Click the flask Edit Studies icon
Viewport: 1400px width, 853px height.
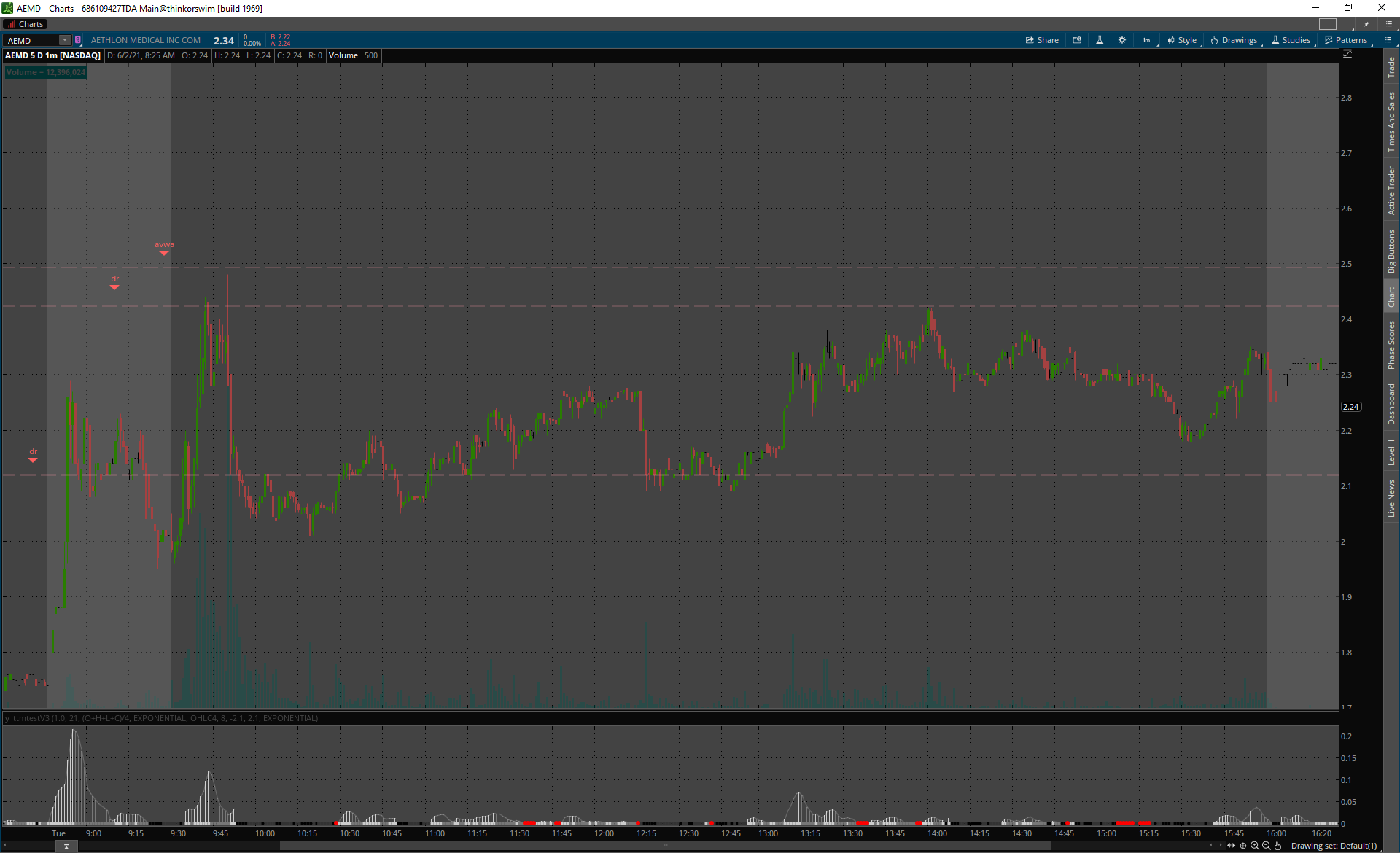[x=1100, y=40]
